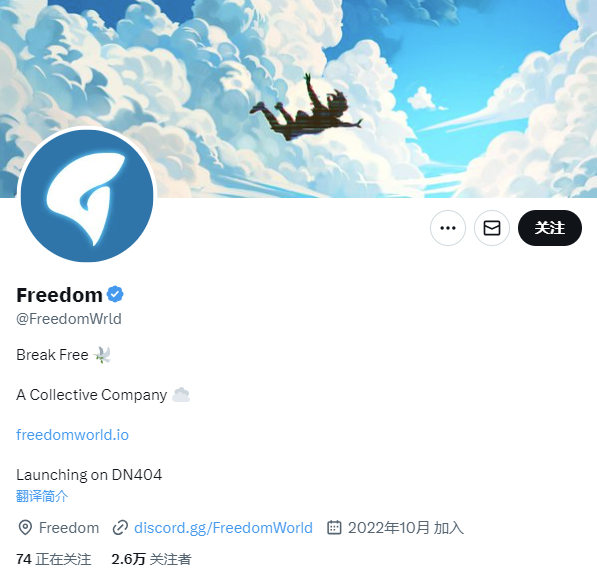This screenshot has width=597, height=577.
Task: Click the Launching on DN404 bio text
Action: tap(89, 475)
